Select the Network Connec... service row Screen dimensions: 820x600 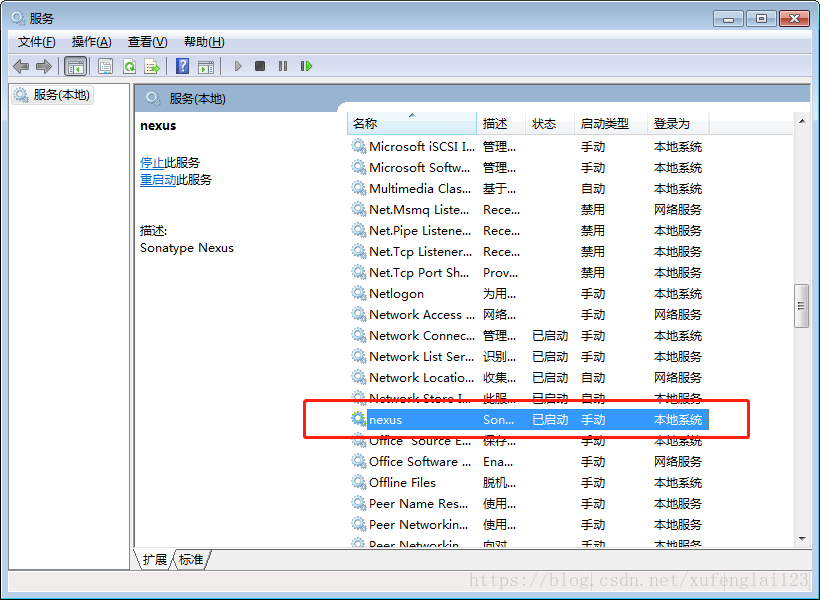click(528, 335)
